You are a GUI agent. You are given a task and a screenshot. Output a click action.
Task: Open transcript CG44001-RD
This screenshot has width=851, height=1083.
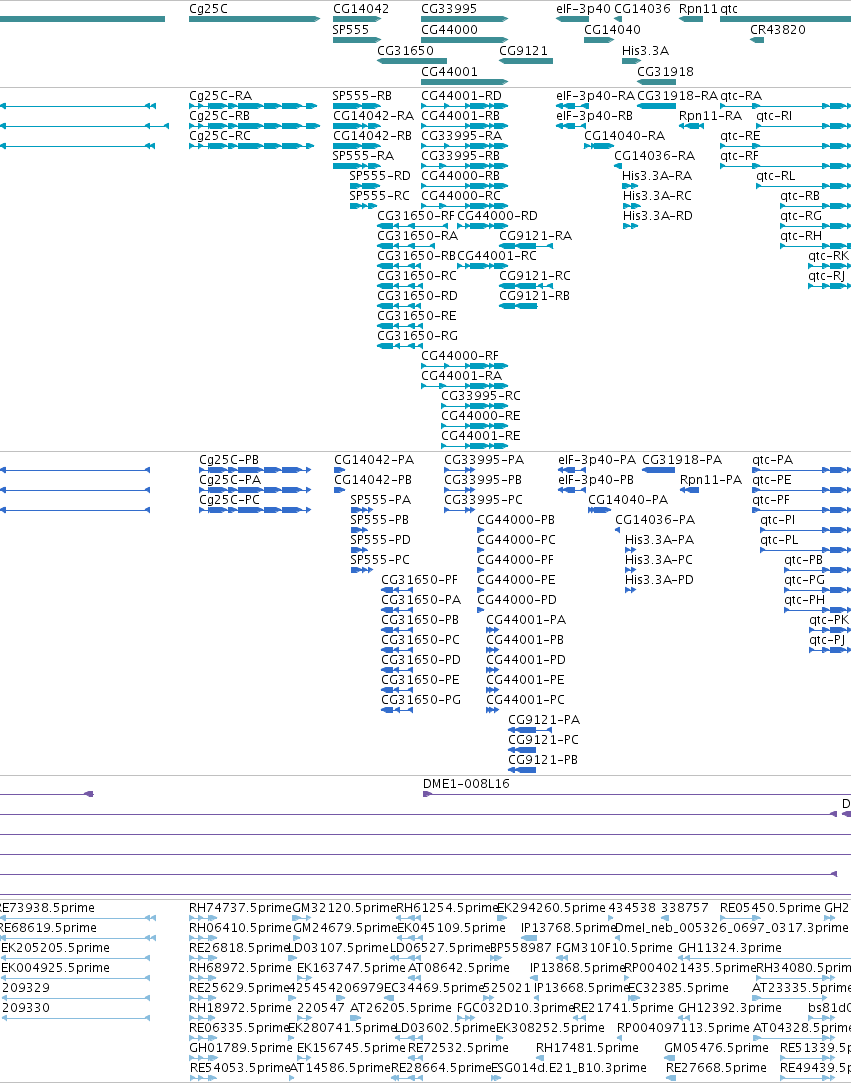point(461,95)
